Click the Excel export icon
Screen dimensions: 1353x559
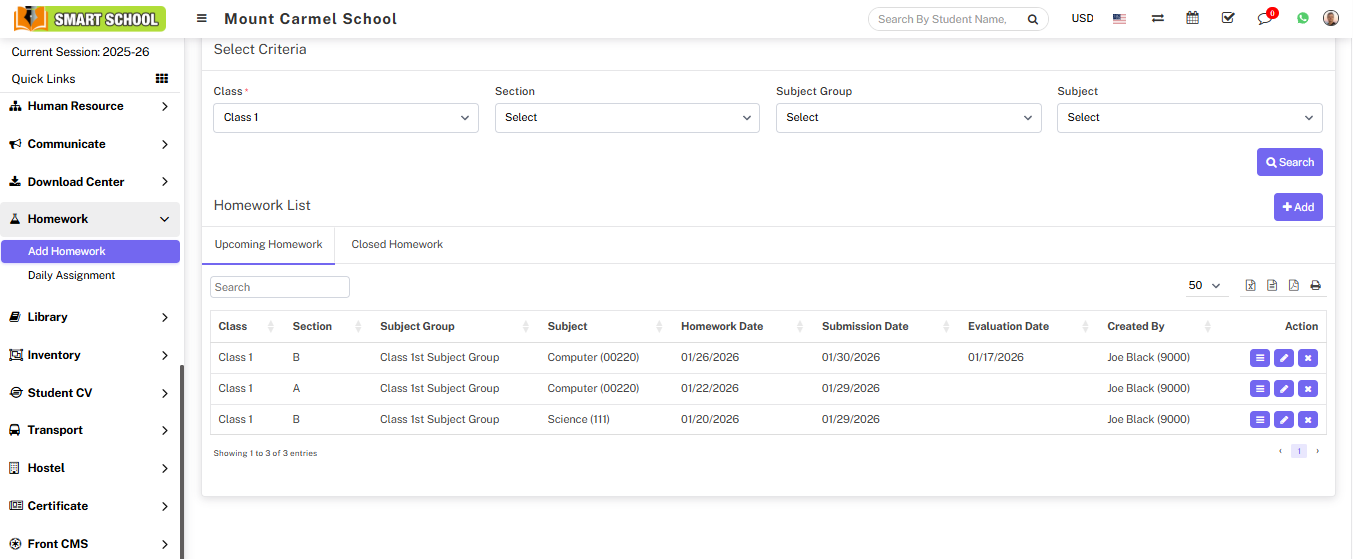tap(1250, 286)
